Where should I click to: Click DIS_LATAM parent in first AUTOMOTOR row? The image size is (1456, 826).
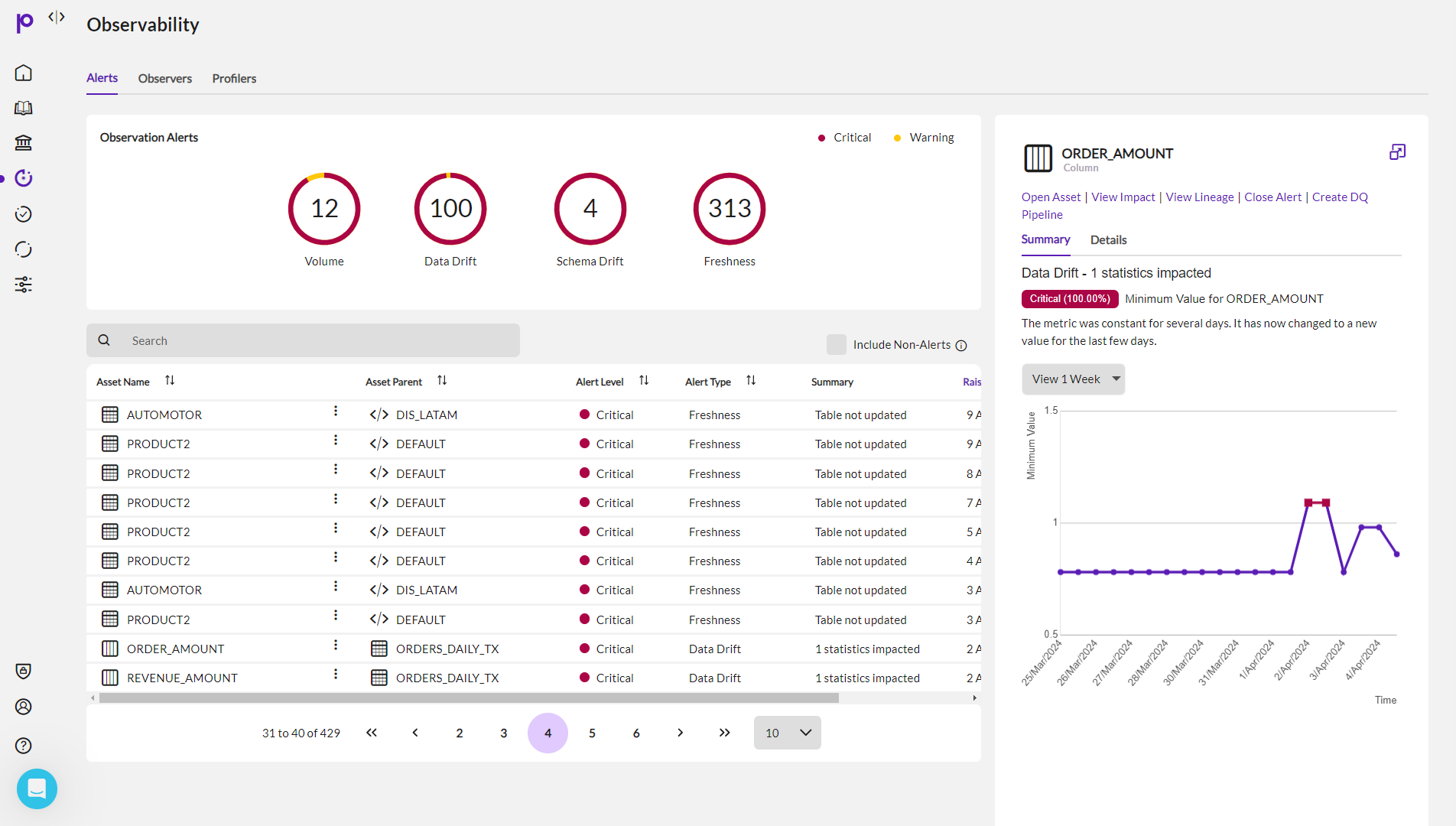click(x=427, y=415)
